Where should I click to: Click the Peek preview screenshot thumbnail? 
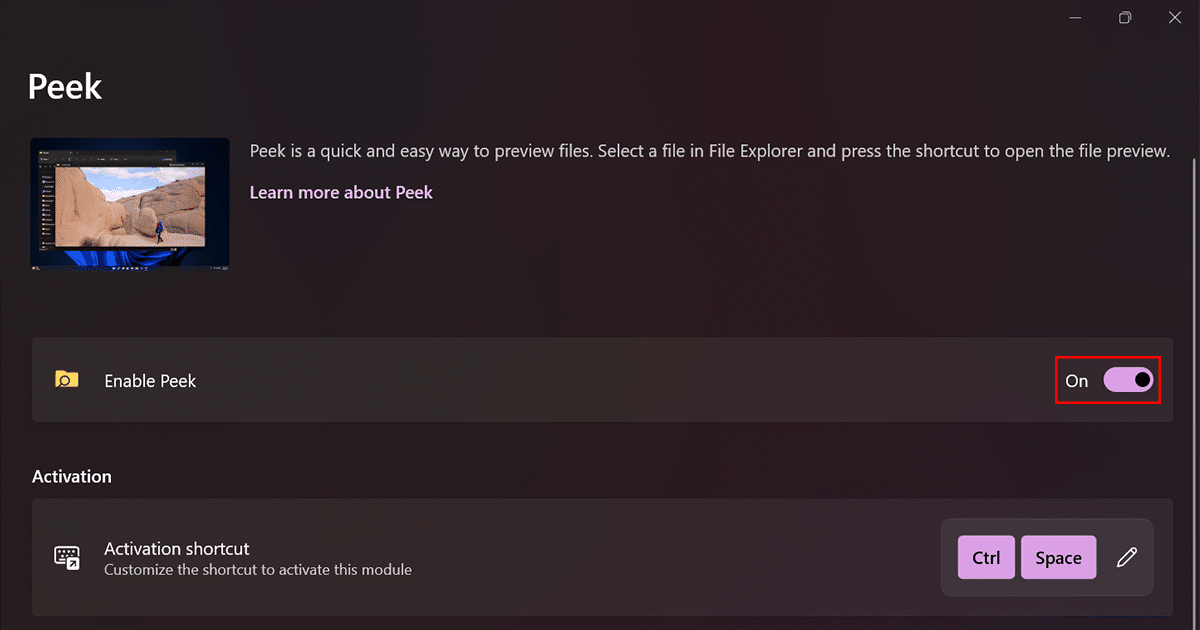pyautogui.click(x=130, y=204)
